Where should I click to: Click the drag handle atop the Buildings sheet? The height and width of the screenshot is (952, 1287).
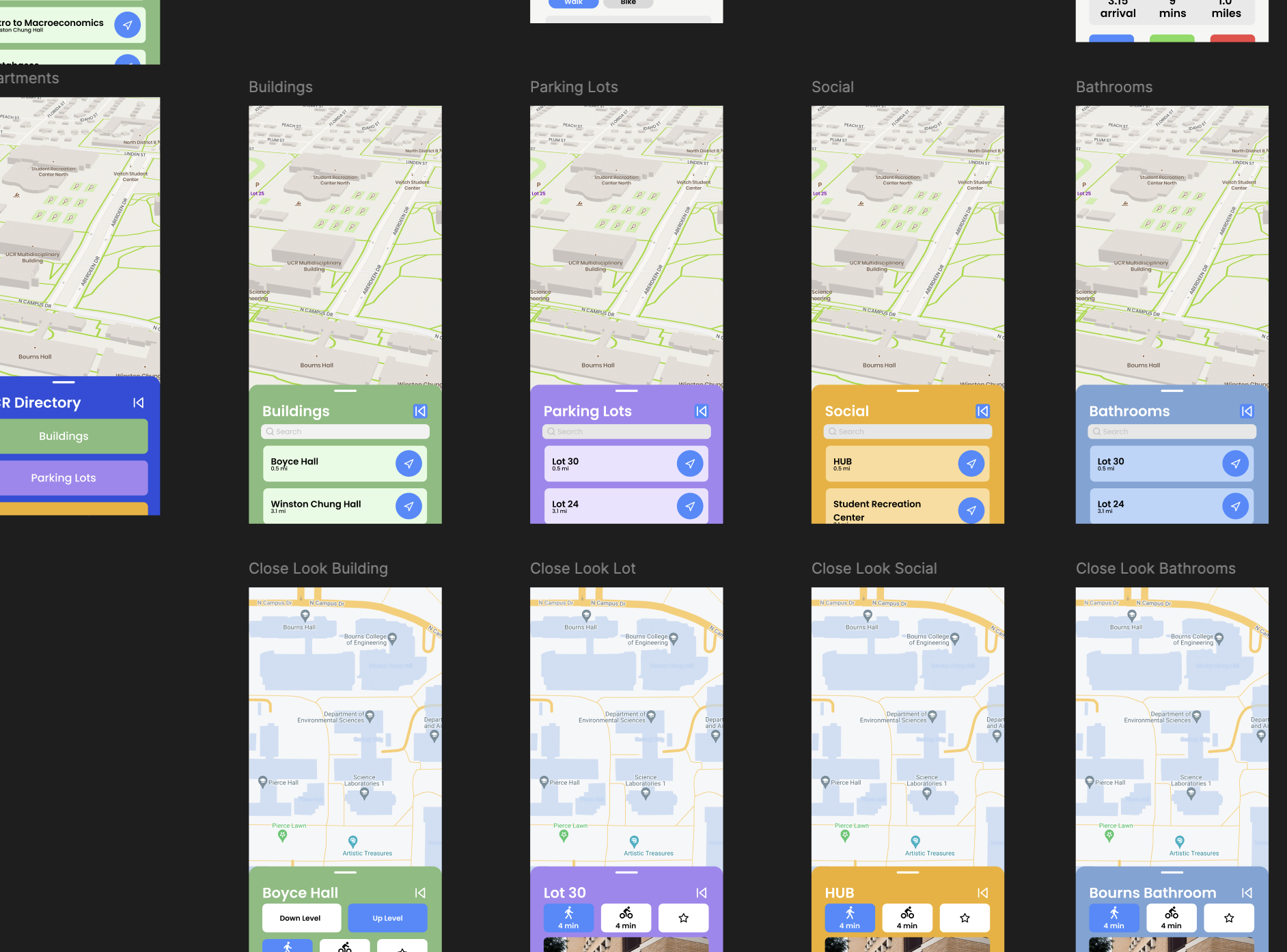point(345,391)
